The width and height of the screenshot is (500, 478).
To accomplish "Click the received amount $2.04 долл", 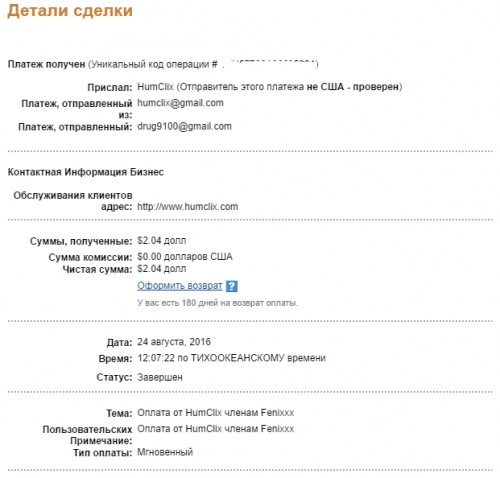I will coord(162,241).
